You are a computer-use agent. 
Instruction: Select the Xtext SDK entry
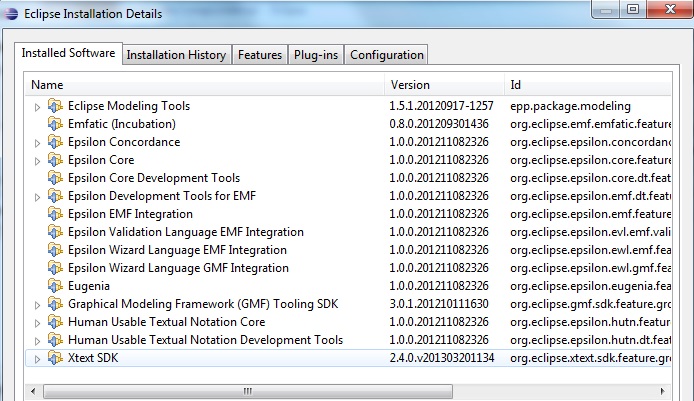pos(93,358)
